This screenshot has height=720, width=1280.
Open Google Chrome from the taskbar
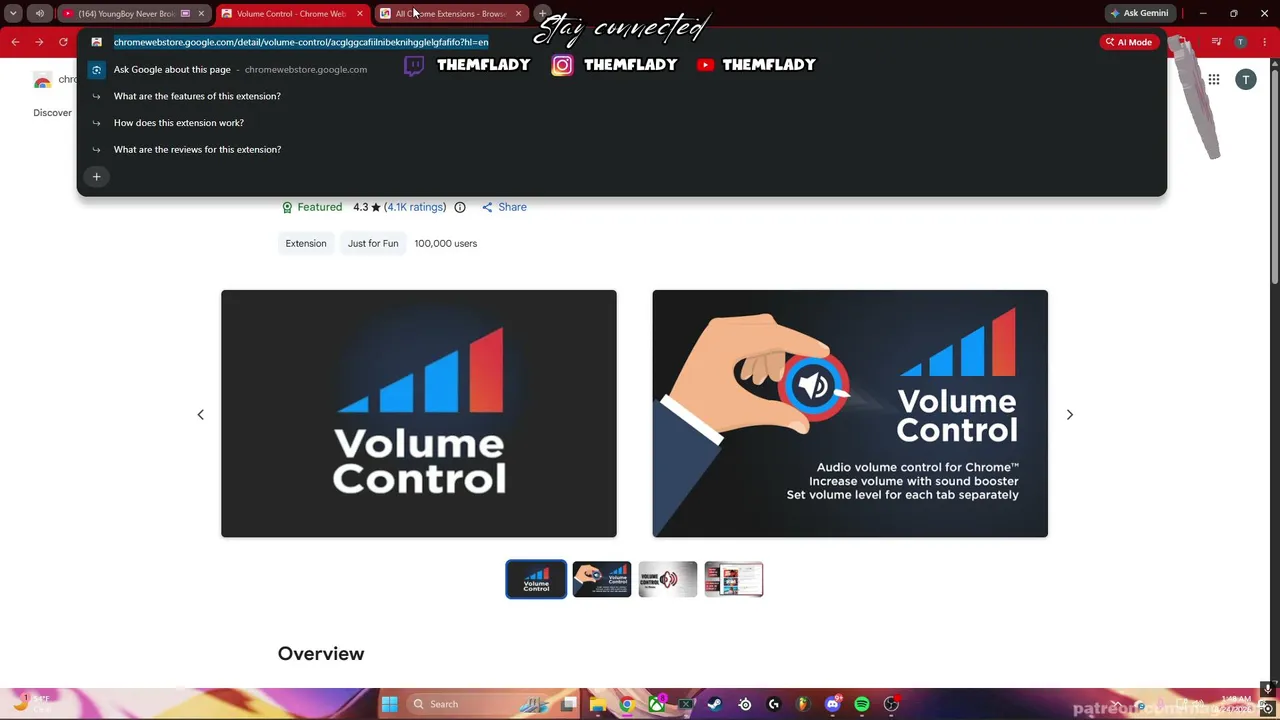point(627,704)
